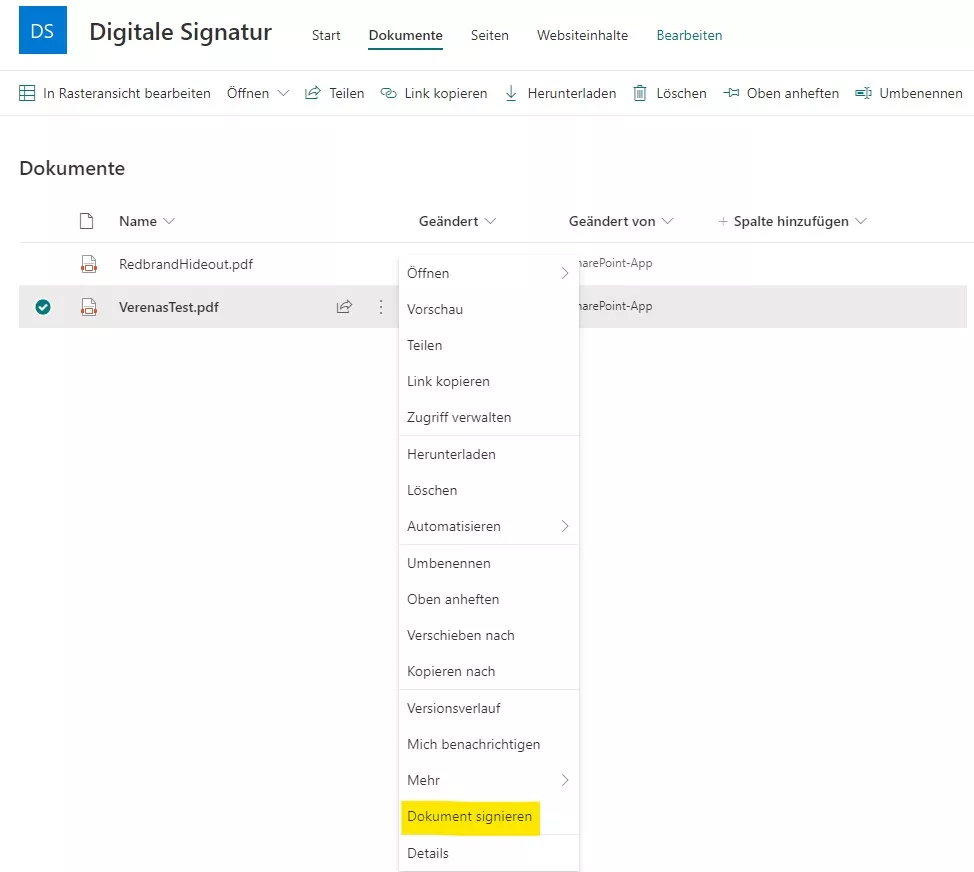The width and height of the screenshot is (974, 872).
Task: Open the ellipsis more actions on VerenasTest.pdf
Action: point(380,307)
